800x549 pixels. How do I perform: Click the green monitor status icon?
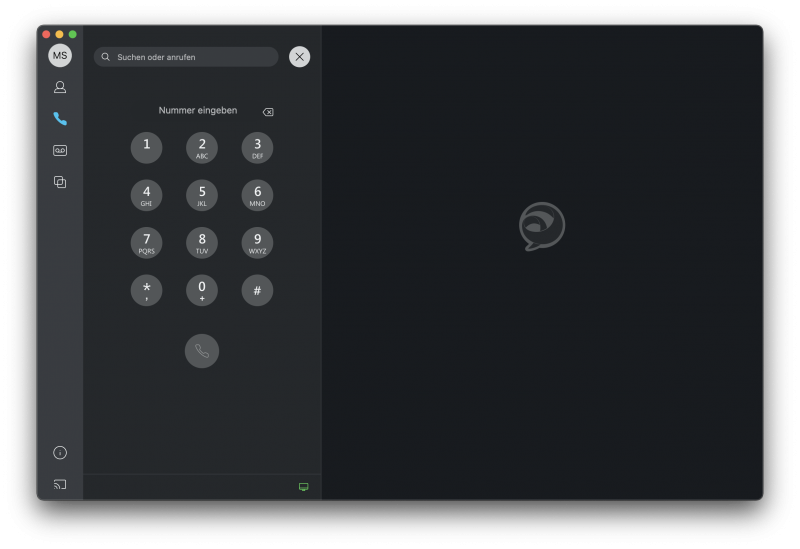pos(304,487)
